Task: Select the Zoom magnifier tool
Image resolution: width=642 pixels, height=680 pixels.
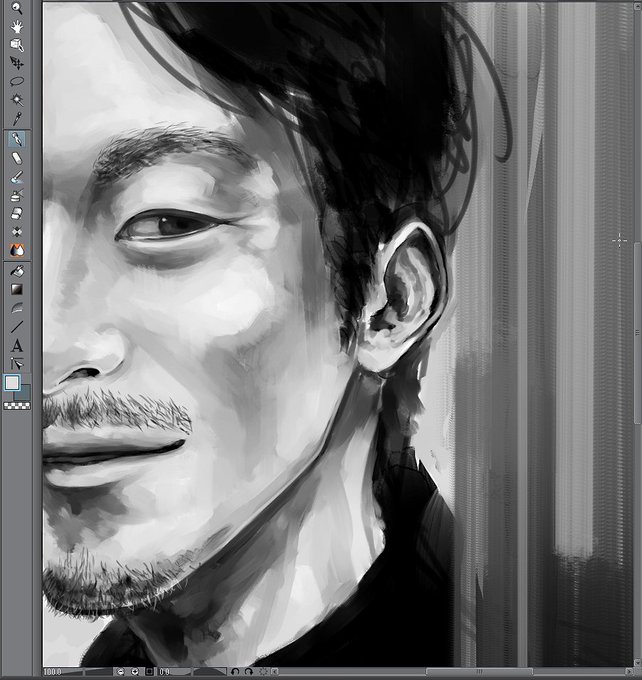Action: (16, 8)
